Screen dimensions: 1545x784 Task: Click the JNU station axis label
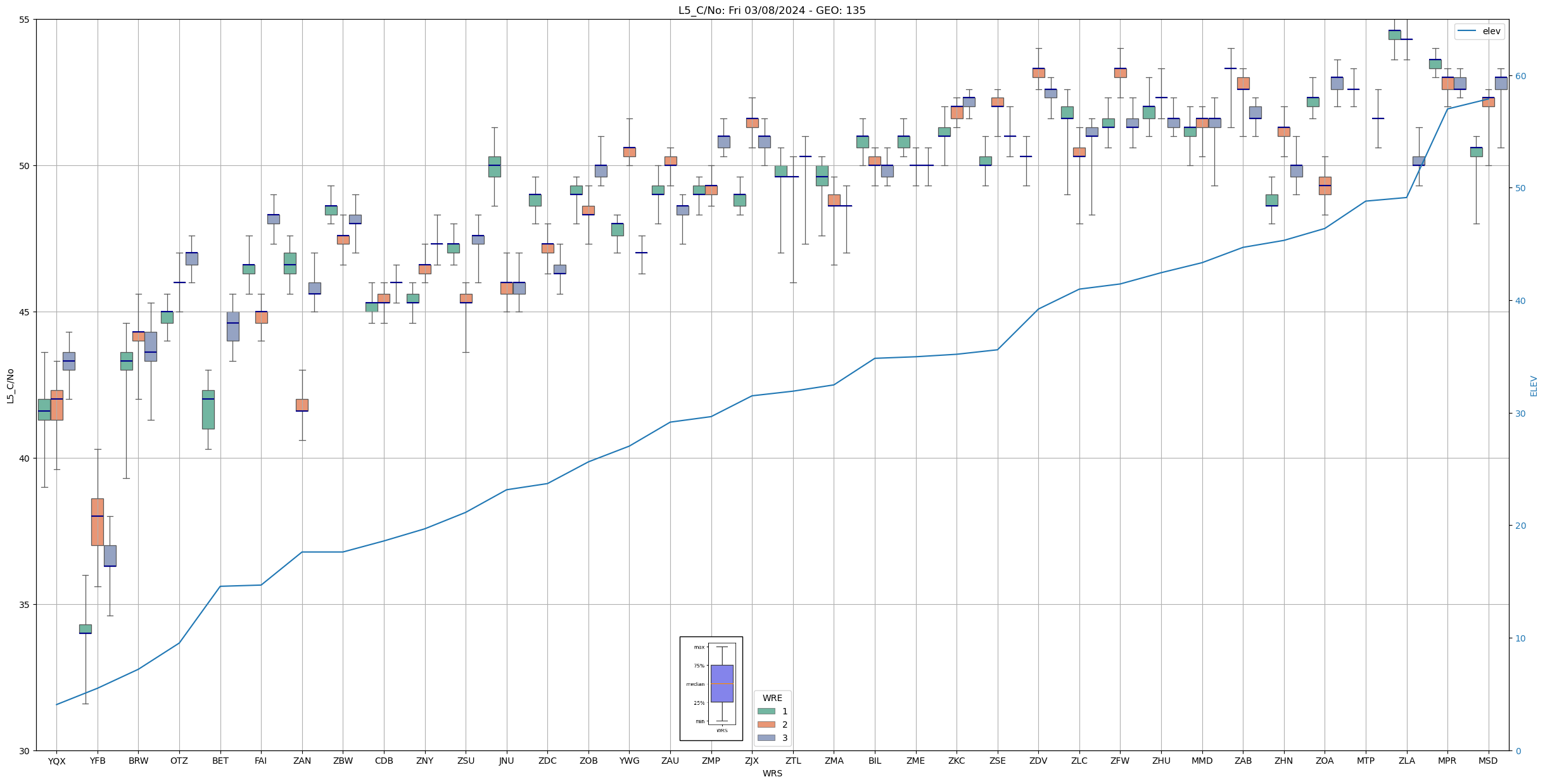coord(506,761)
